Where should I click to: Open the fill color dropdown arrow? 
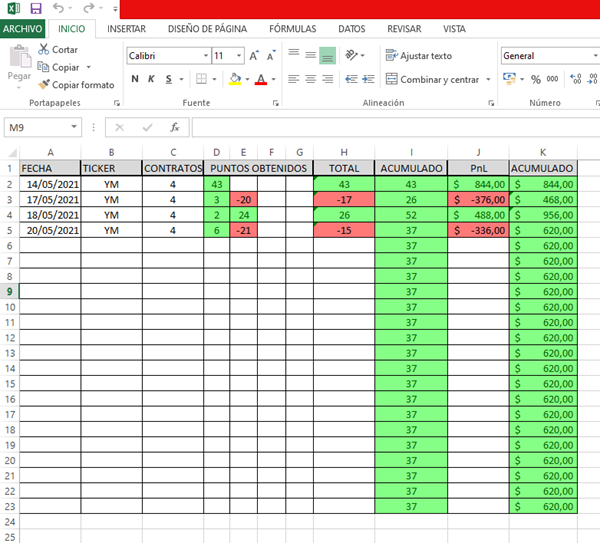pos(247,79)
